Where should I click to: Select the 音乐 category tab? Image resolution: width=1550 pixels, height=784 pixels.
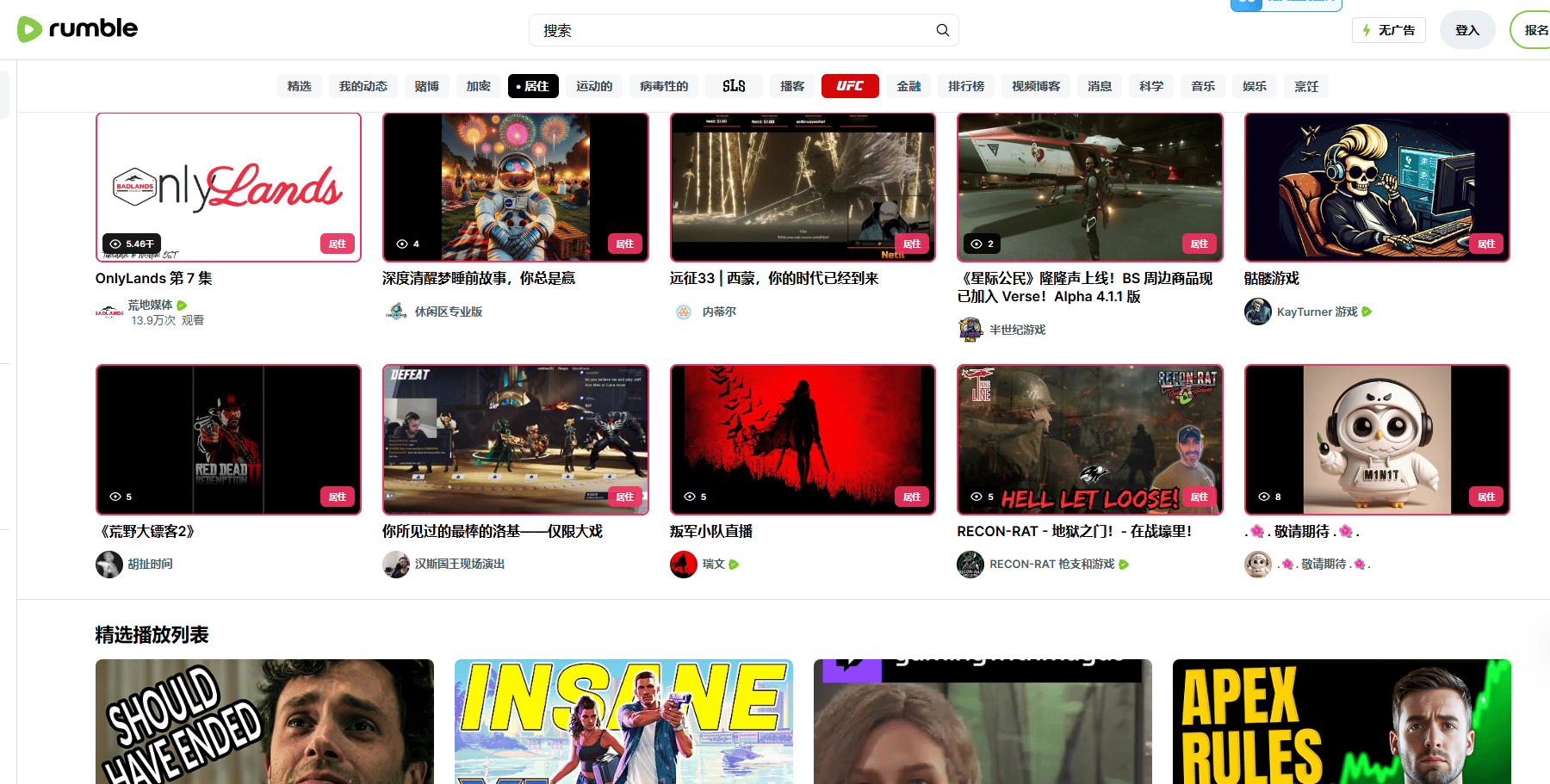pos(1202,86)
